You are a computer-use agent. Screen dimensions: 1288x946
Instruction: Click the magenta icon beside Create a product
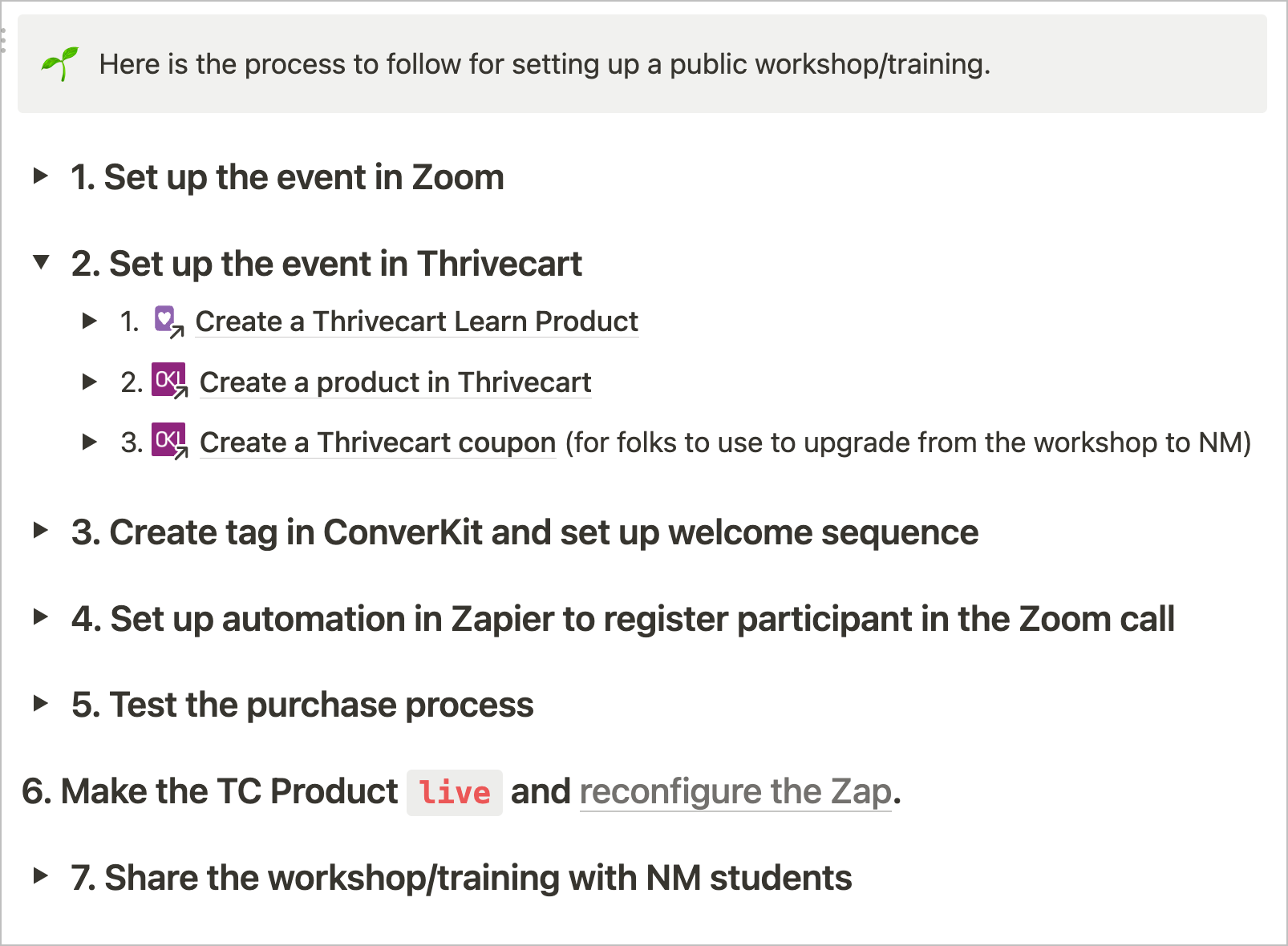click(x=169, y=381)
